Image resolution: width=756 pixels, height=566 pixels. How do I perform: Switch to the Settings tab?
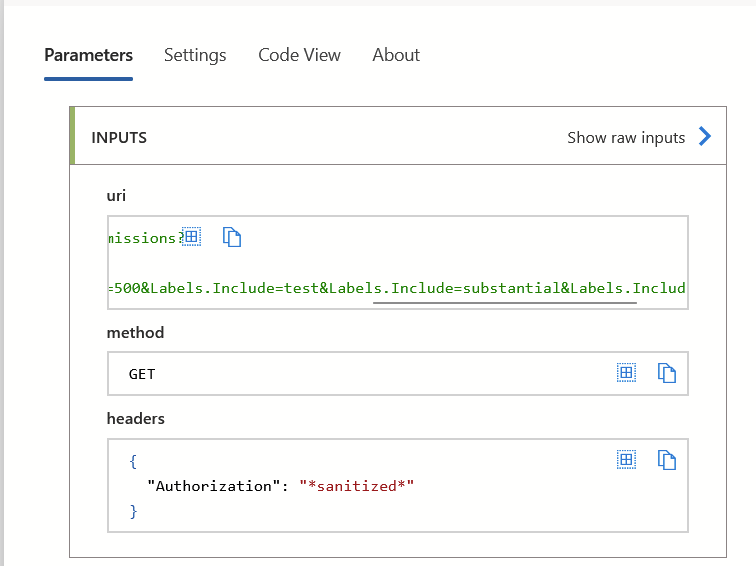click(x=195, y=55)
